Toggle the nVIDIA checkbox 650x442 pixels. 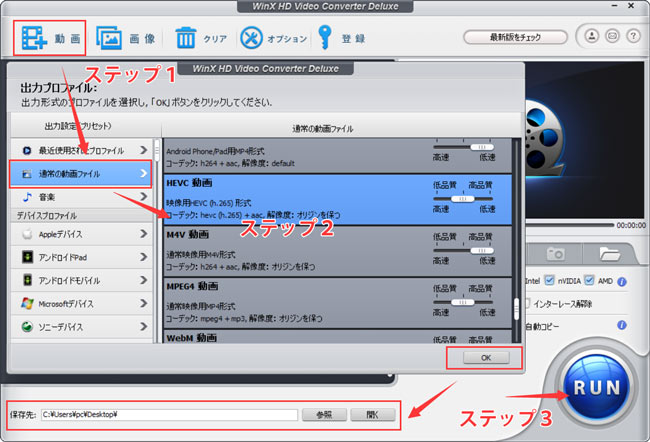tap(549, 280)
